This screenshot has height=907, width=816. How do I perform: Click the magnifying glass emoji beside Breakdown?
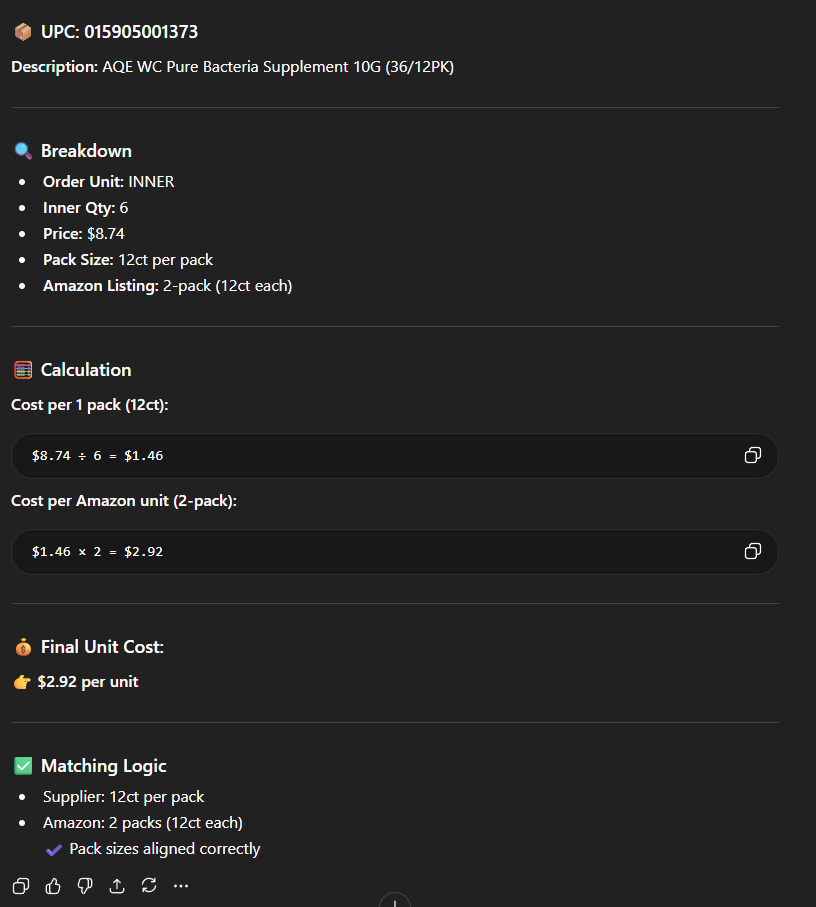tap(22, 151)
